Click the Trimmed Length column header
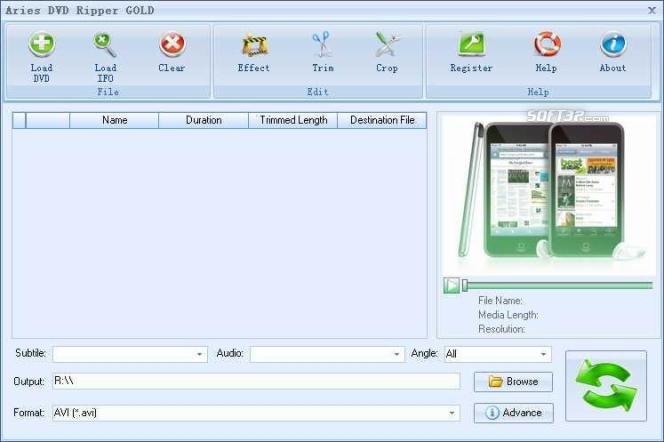 (x=293, y=120)
